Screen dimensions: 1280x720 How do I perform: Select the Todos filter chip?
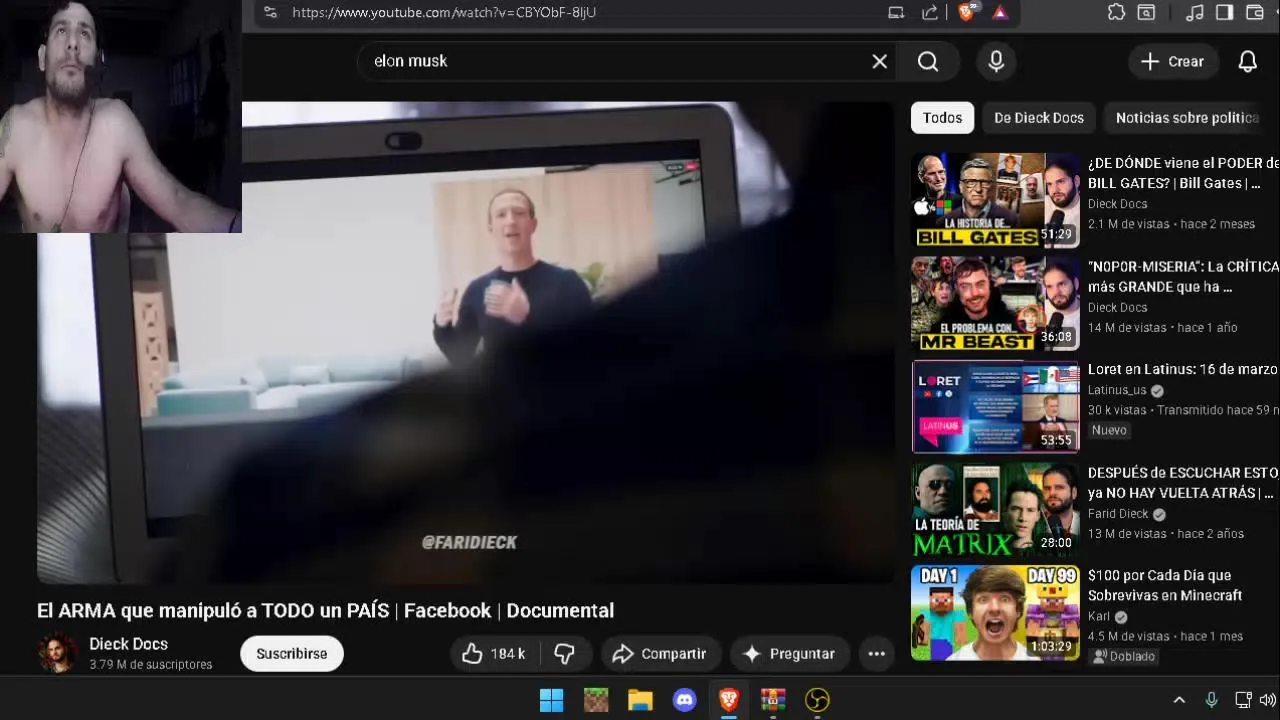942,118
